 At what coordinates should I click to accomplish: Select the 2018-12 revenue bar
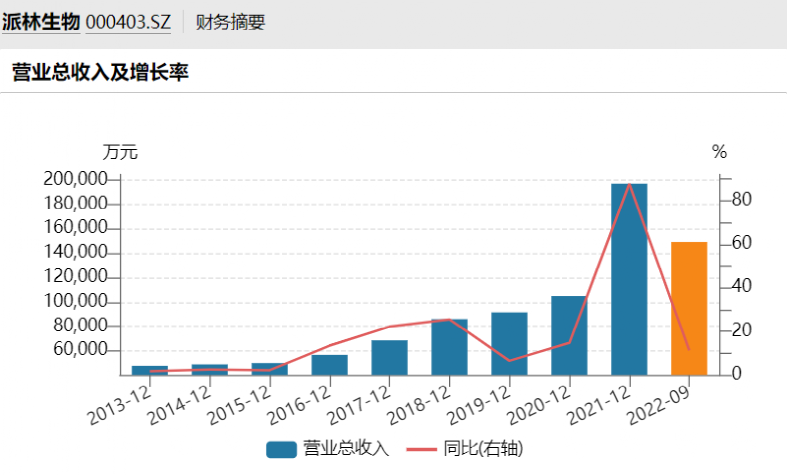pyautogui.click(x=449, y=347)
